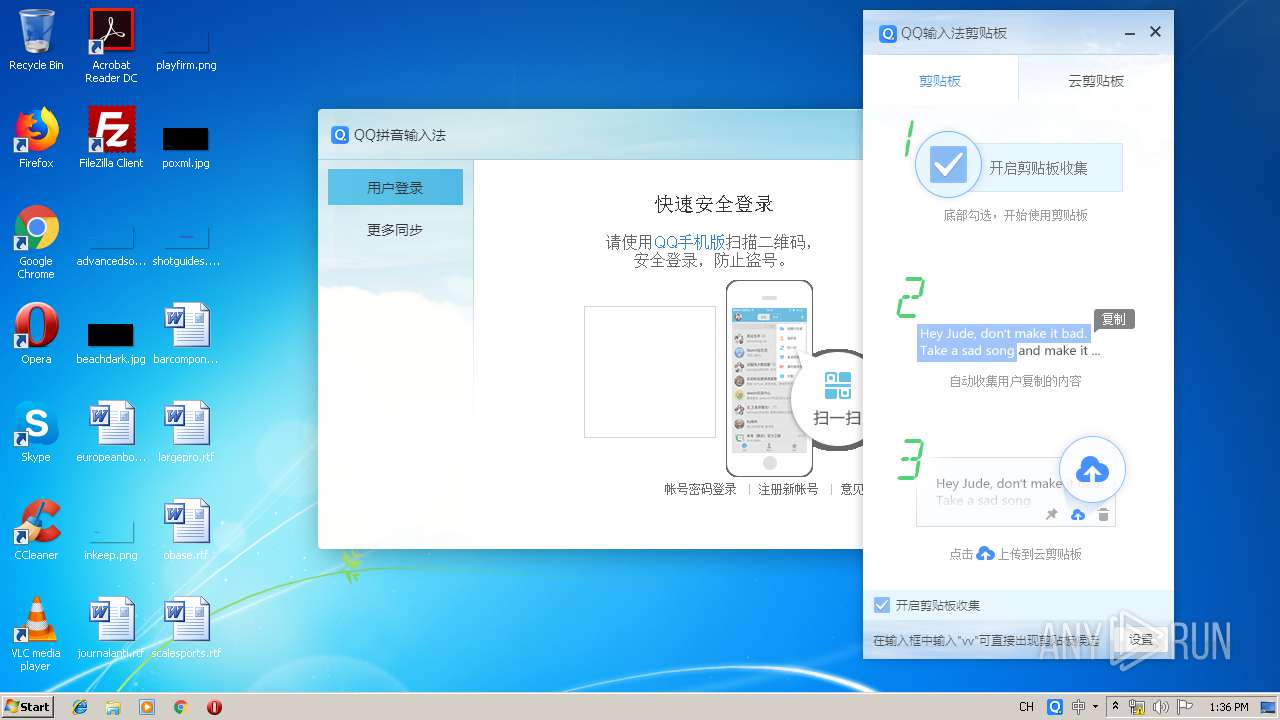Image resolution: width=1280 pixels, height=720 pixels.
Task: Open the Firefox desktop shortcut
Action: [36, 138]
